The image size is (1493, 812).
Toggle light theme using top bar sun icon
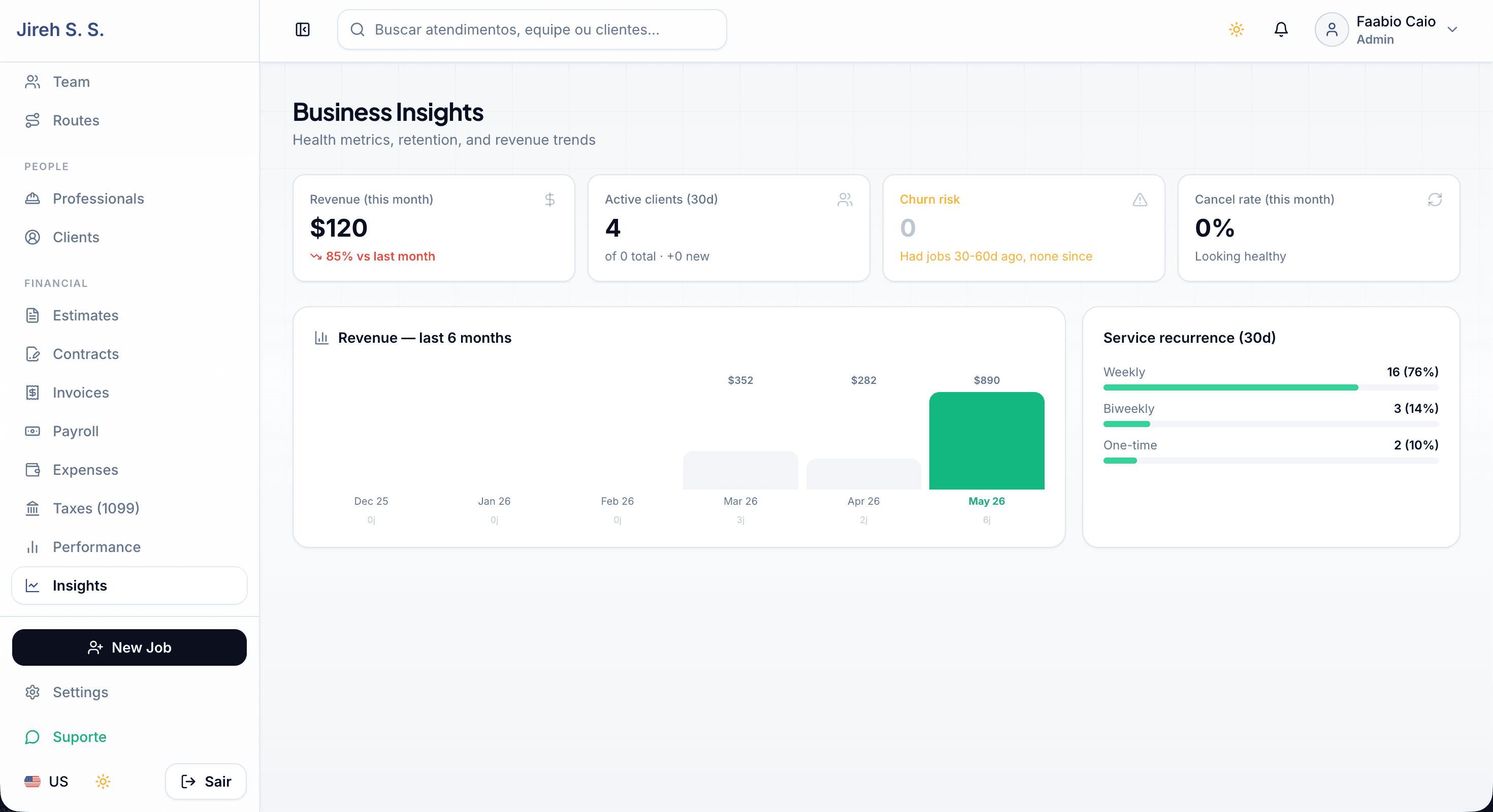click(1236, 29)
